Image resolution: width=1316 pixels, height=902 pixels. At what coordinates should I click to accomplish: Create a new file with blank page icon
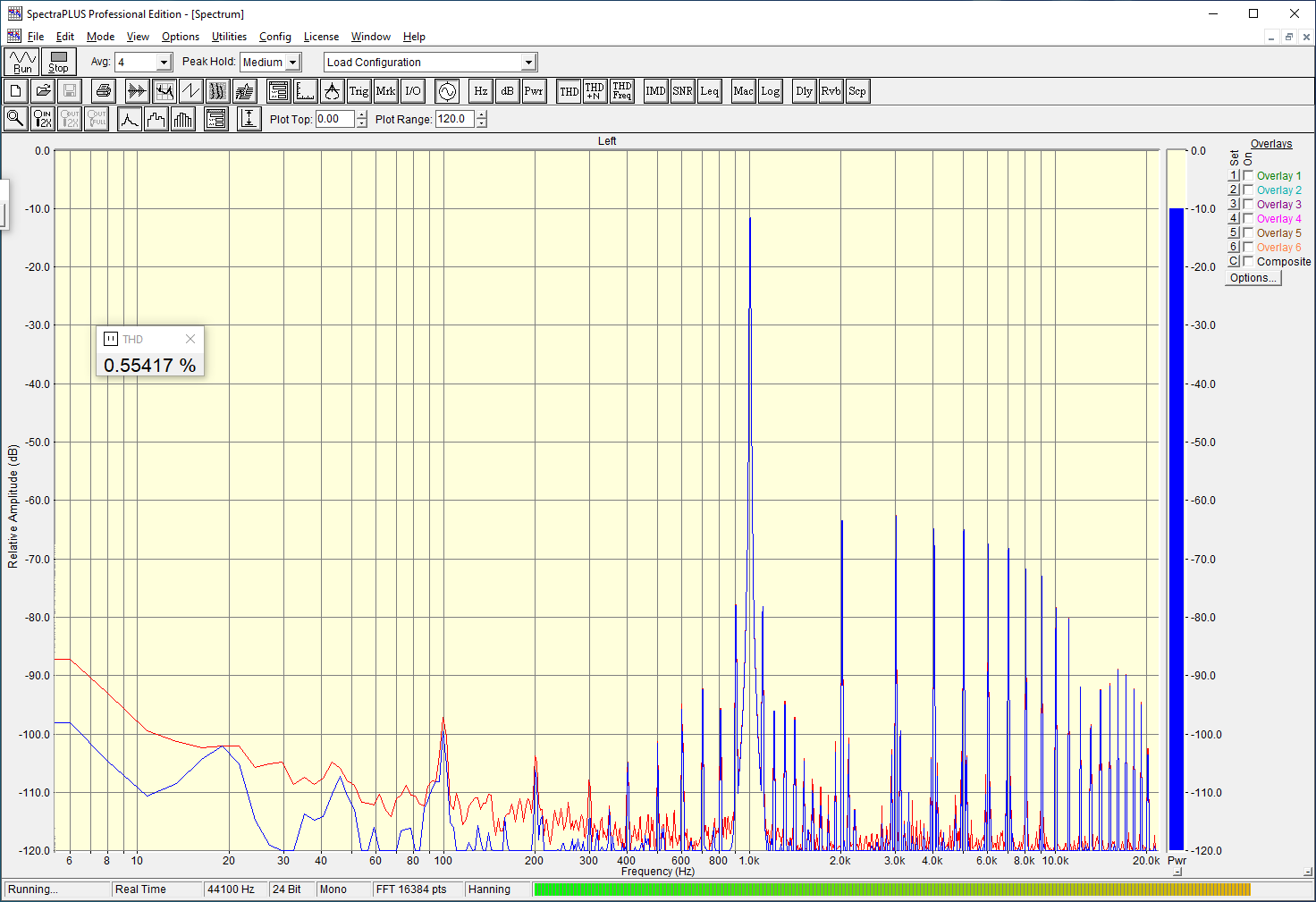[x=15, y=91]
